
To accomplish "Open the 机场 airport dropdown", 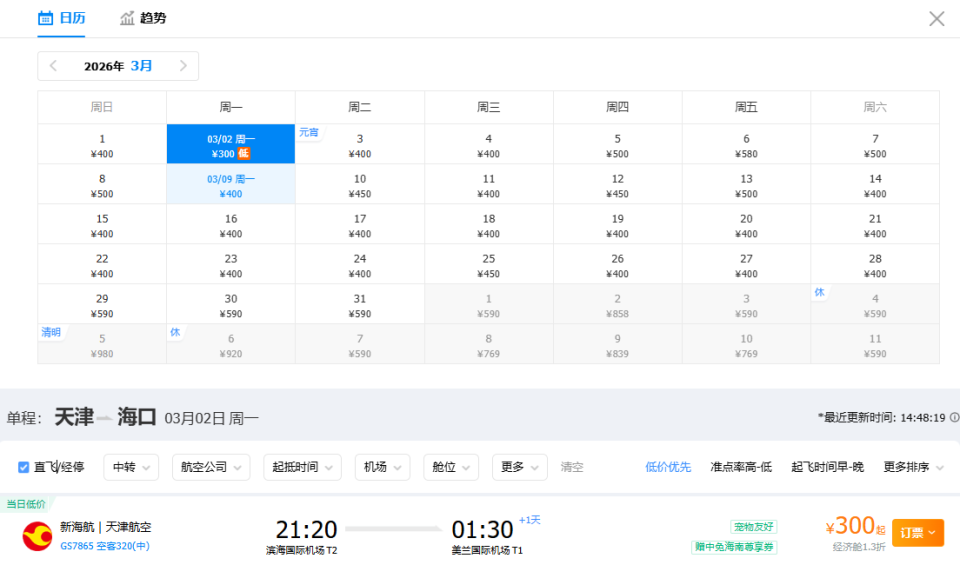I will [382, 467].
